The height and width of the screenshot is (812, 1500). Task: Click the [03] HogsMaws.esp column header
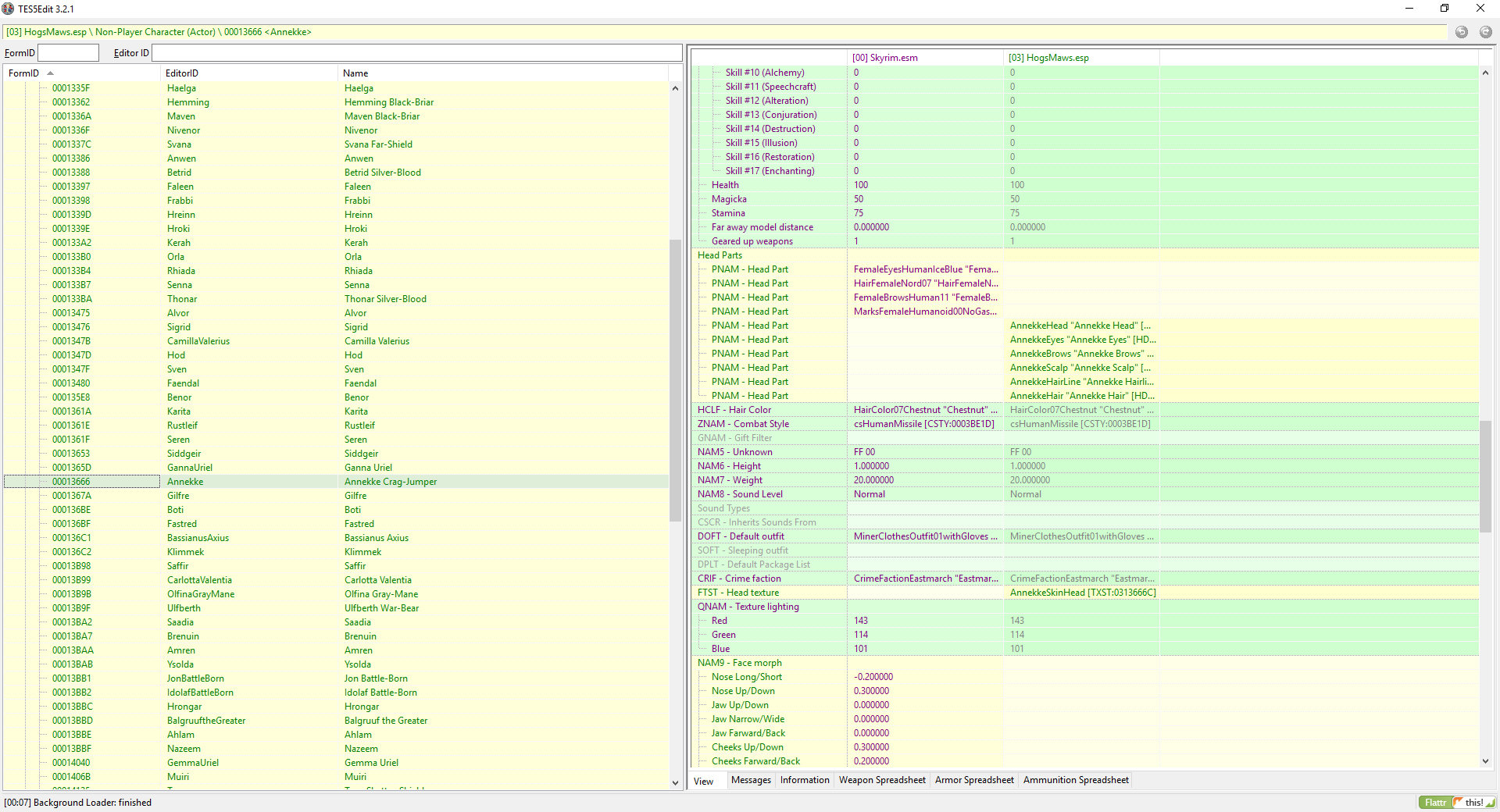(1082, 58)
